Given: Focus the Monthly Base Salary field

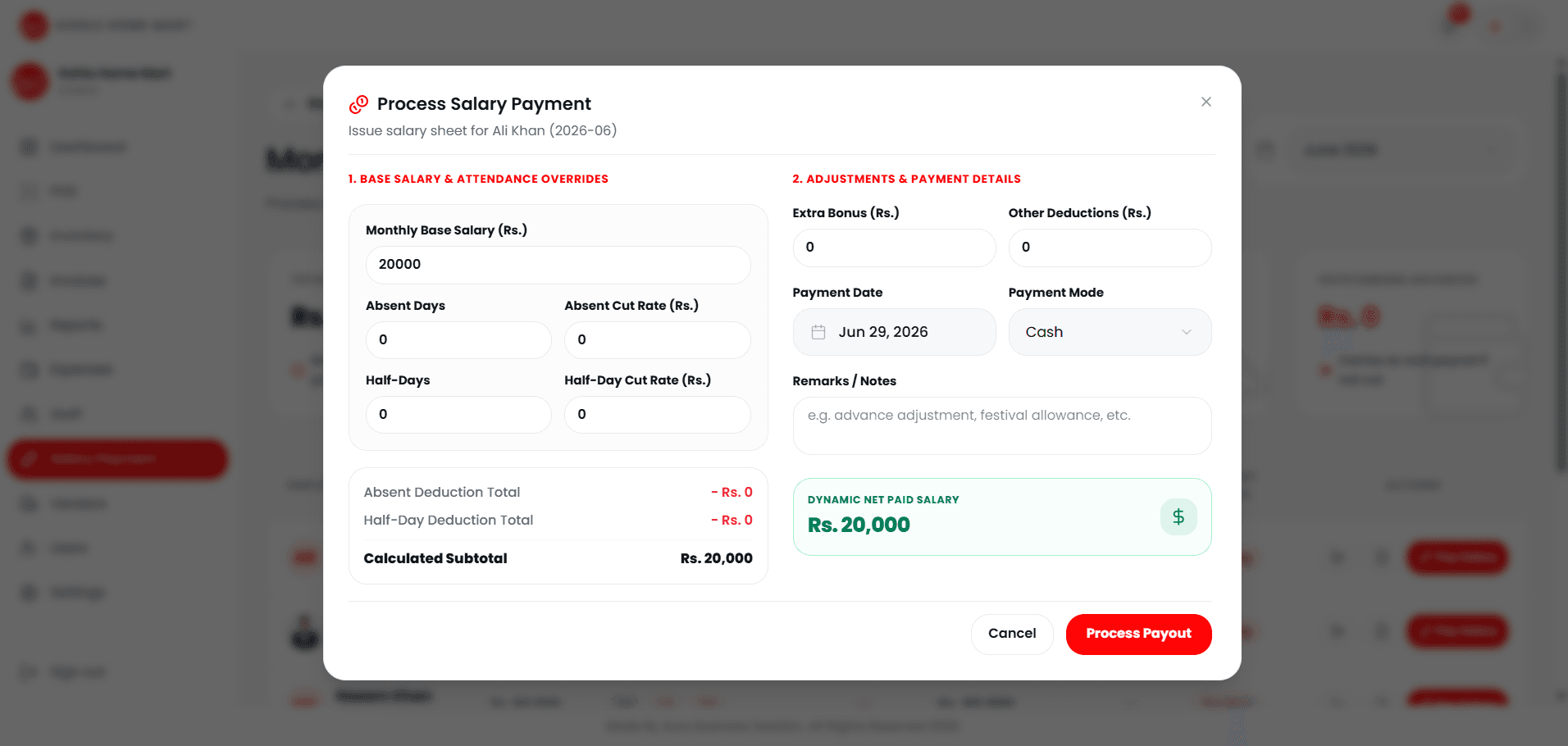Looking at the screenshot, I should pyautogui.click(x=558, y=265).
